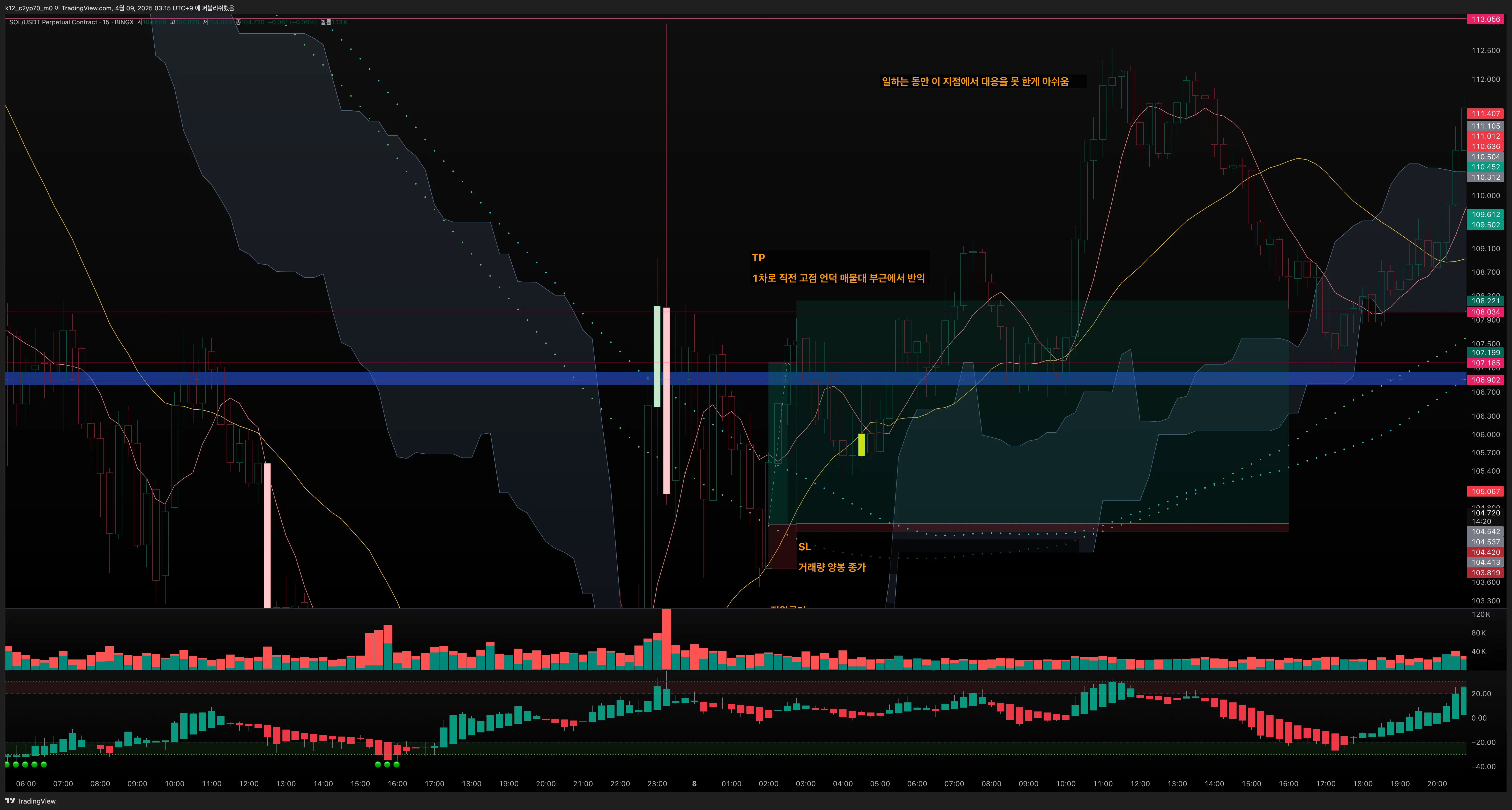Select the orange 'SL' annotation label
The height and width of the screenshot is (810, 1512).
point(804,546)
